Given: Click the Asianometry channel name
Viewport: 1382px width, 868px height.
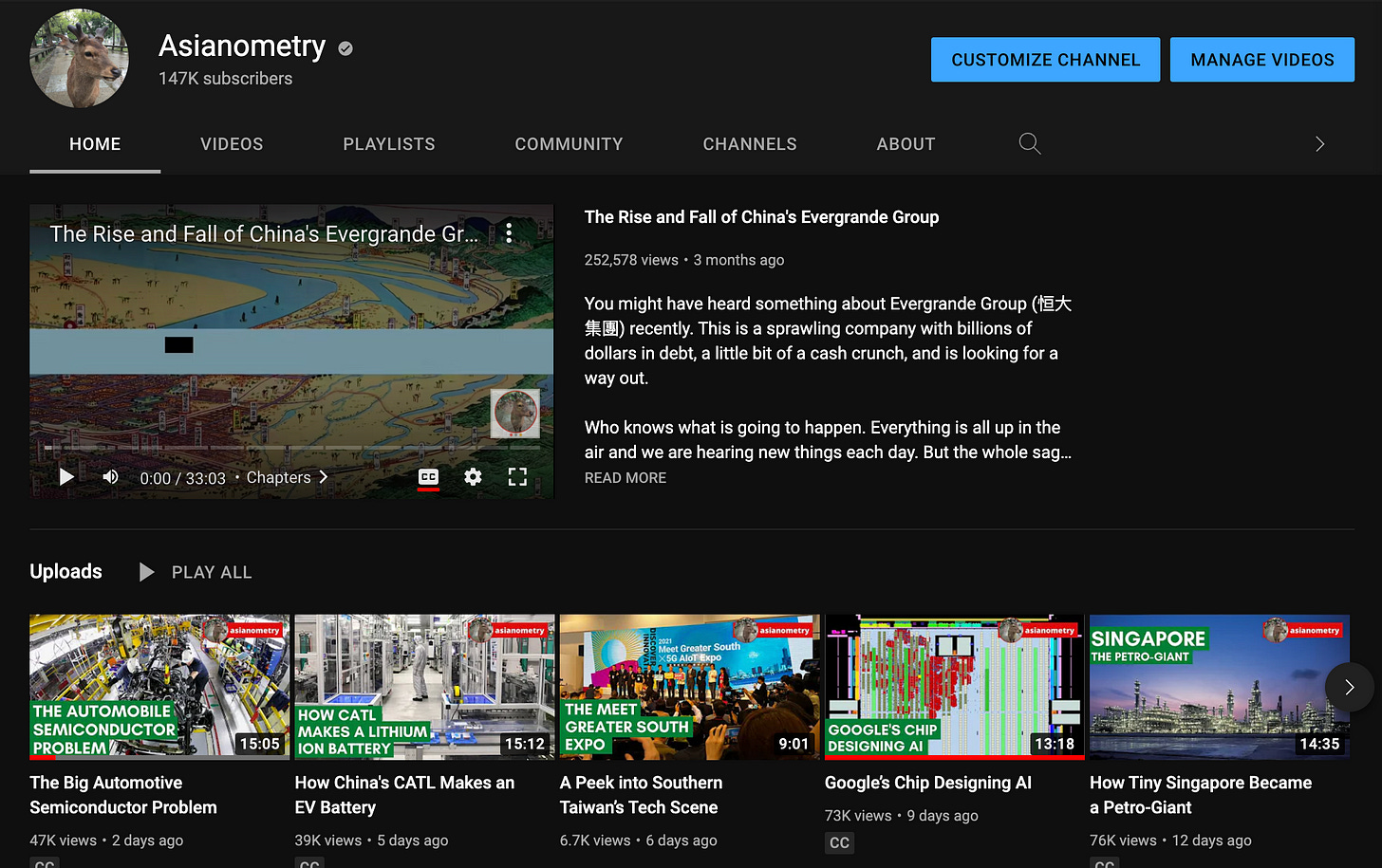Looking at the screenshot, I should click(x=242, y=46).
